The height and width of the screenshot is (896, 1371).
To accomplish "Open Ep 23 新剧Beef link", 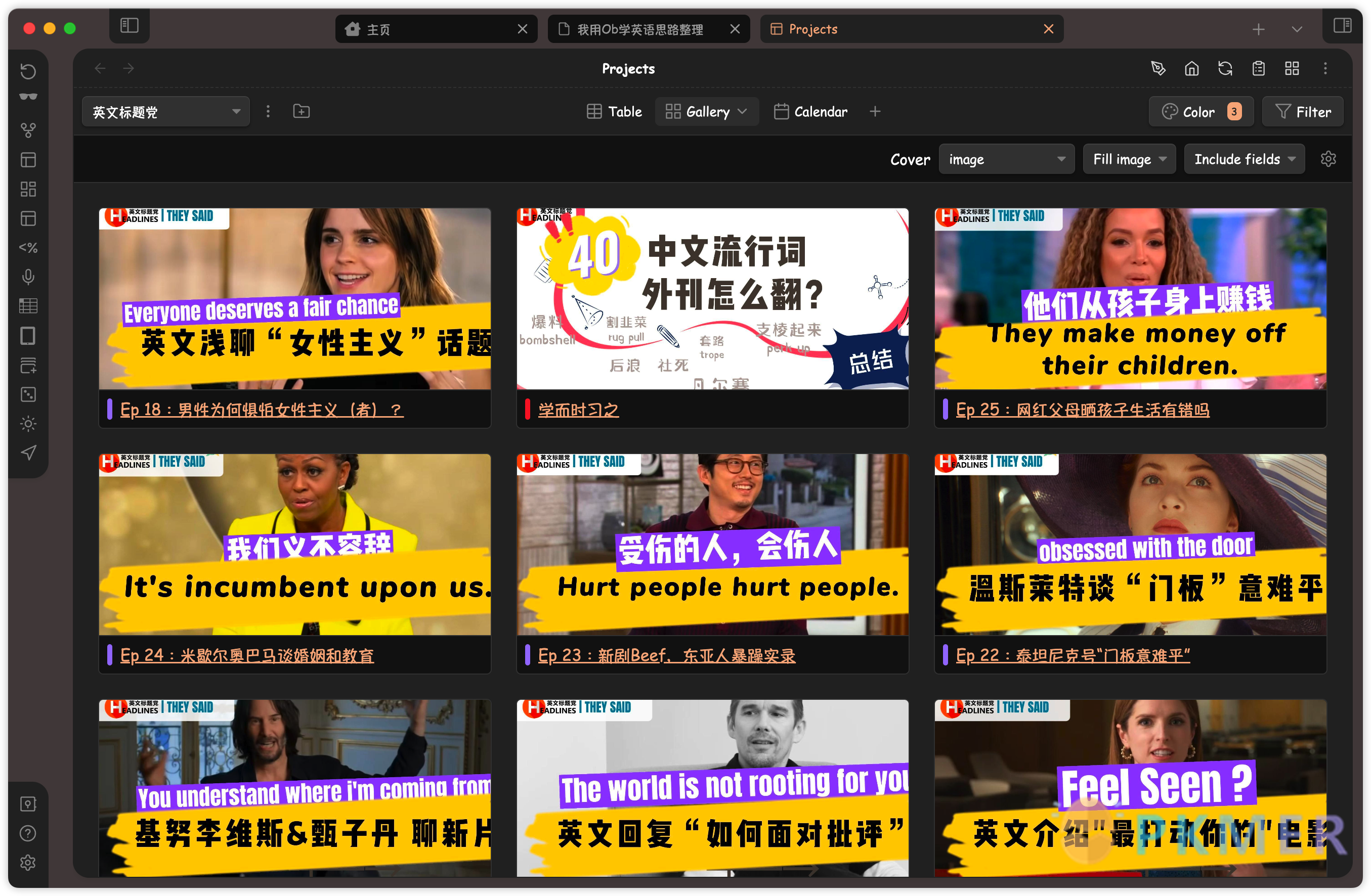I will [666, 655].
